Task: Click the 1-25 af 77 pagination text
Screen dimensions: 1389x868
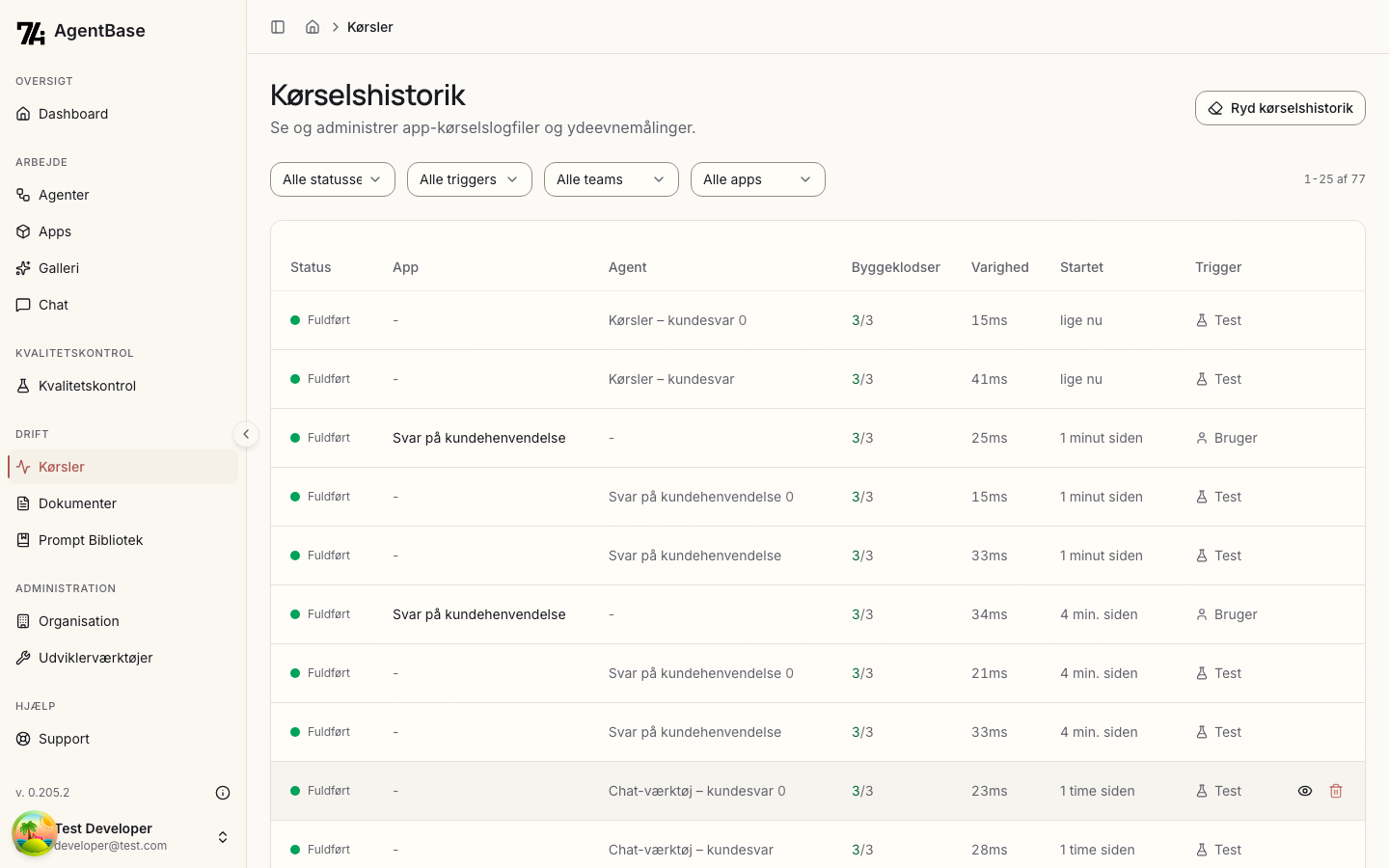Action: [1334, 179]
